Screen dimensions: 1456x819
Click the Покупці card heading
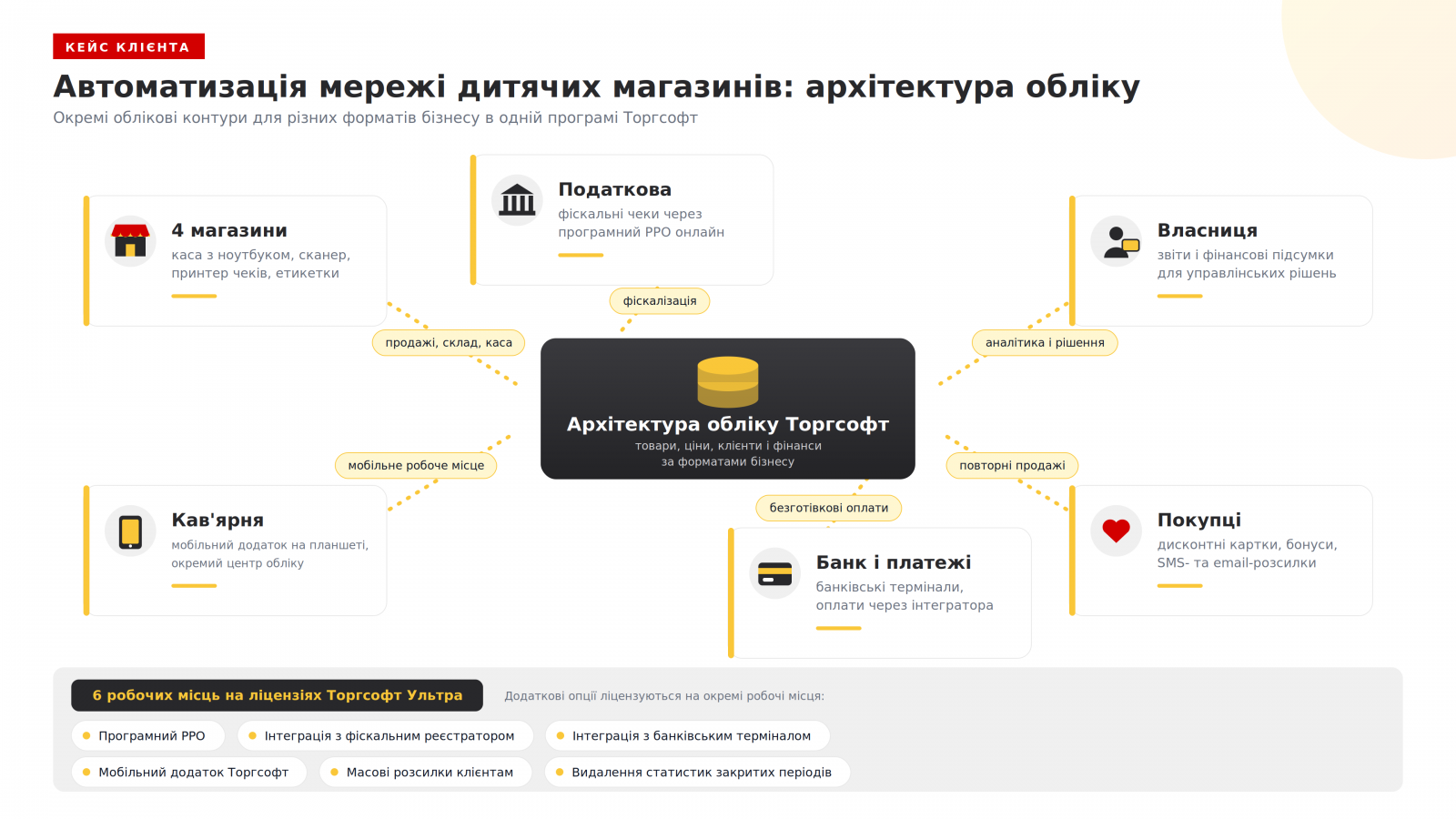(1199, 521)
